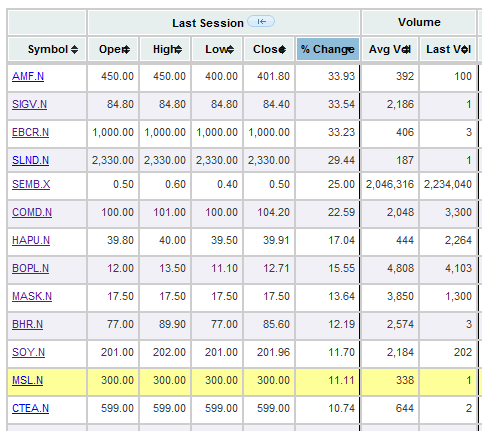Sort table by Last Vol column

click(x=448, y=49)
